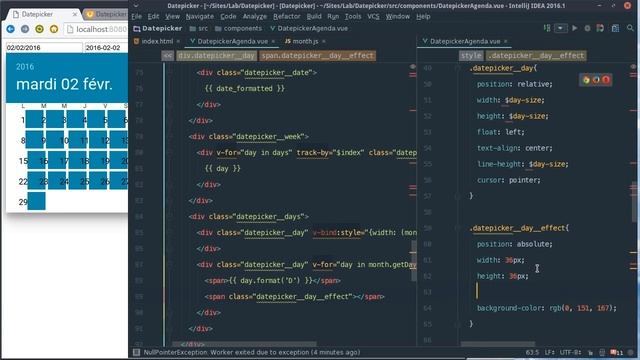Viewport: 640px width, 360px height.
Task: Click the Search Everywhere magnifier icon
Action: (630, 28)
